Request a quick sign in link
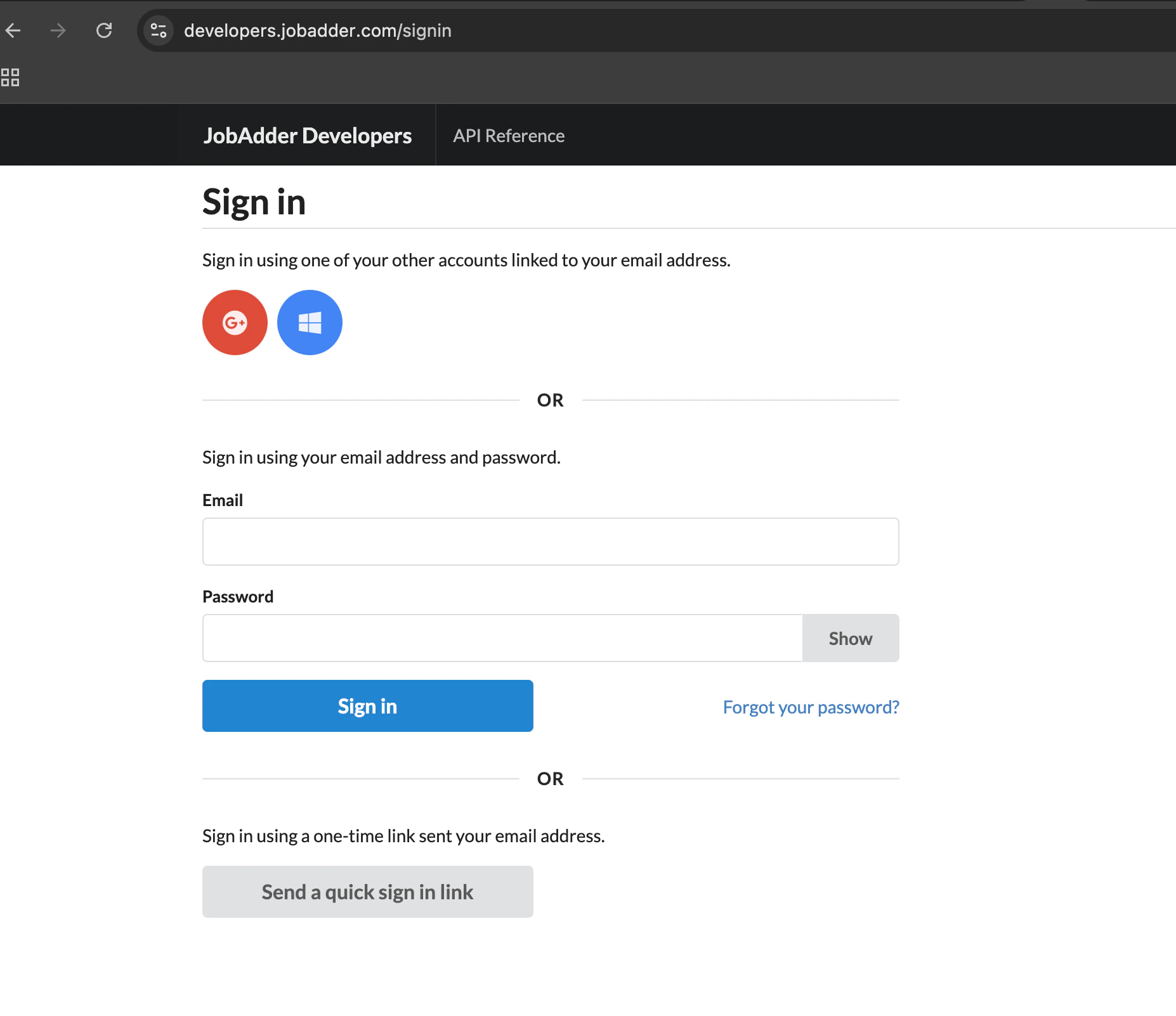The width and height of the screenshot is (1176, 1016). click(367, 891)
